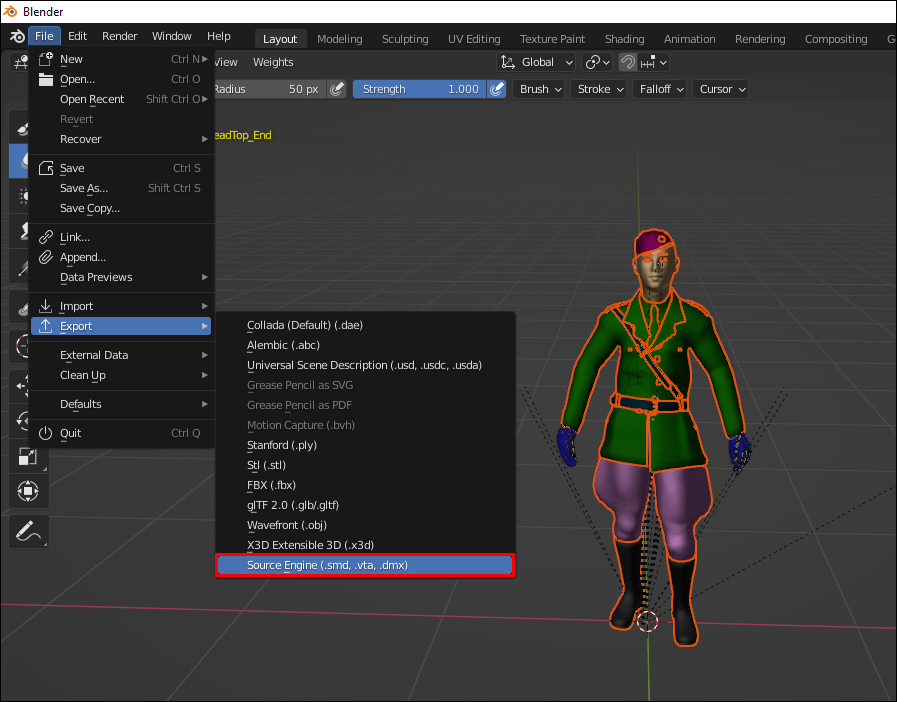Click the Blender logo icon
Image resolution: width=897 pixels, height=702 pixels.
pos(17,36)
